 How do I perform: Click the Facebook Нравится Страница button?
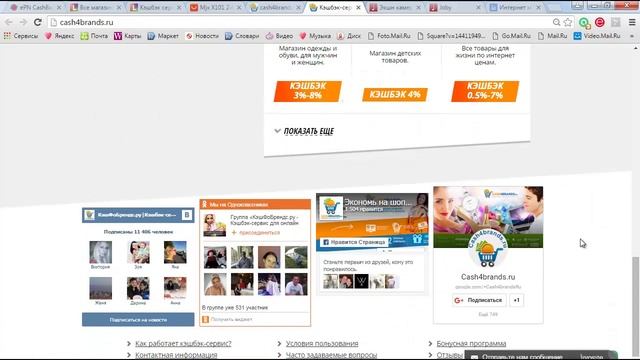pos(353,242)
